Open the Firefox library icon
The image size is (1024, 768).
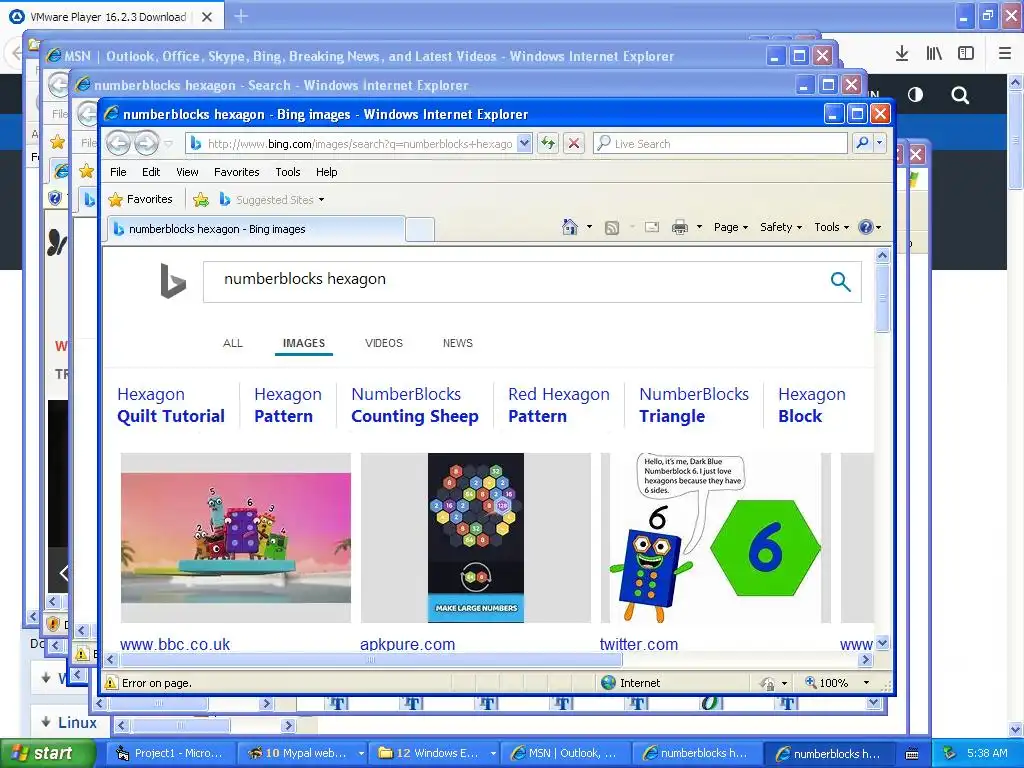pos(934,54)
